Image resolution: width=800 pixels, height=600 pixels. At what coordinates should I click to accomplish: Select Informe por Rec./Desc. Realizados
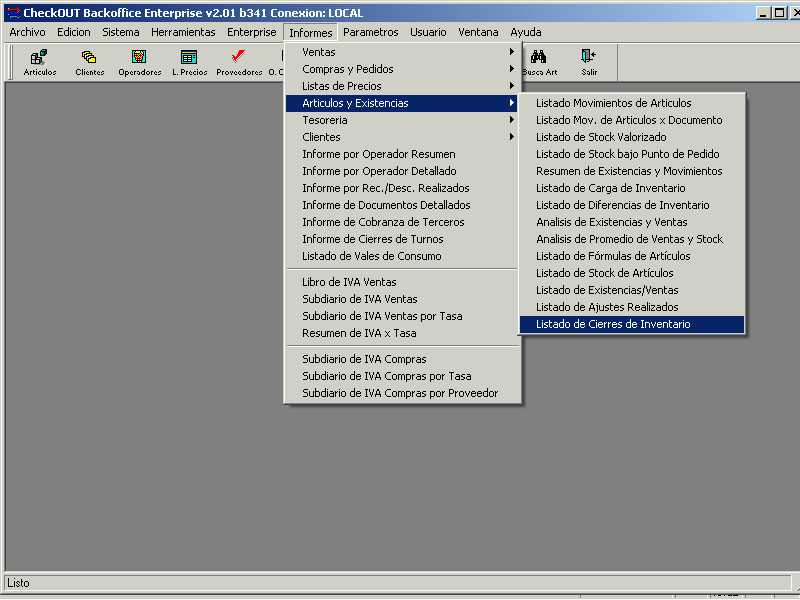(x=402, y=188)
